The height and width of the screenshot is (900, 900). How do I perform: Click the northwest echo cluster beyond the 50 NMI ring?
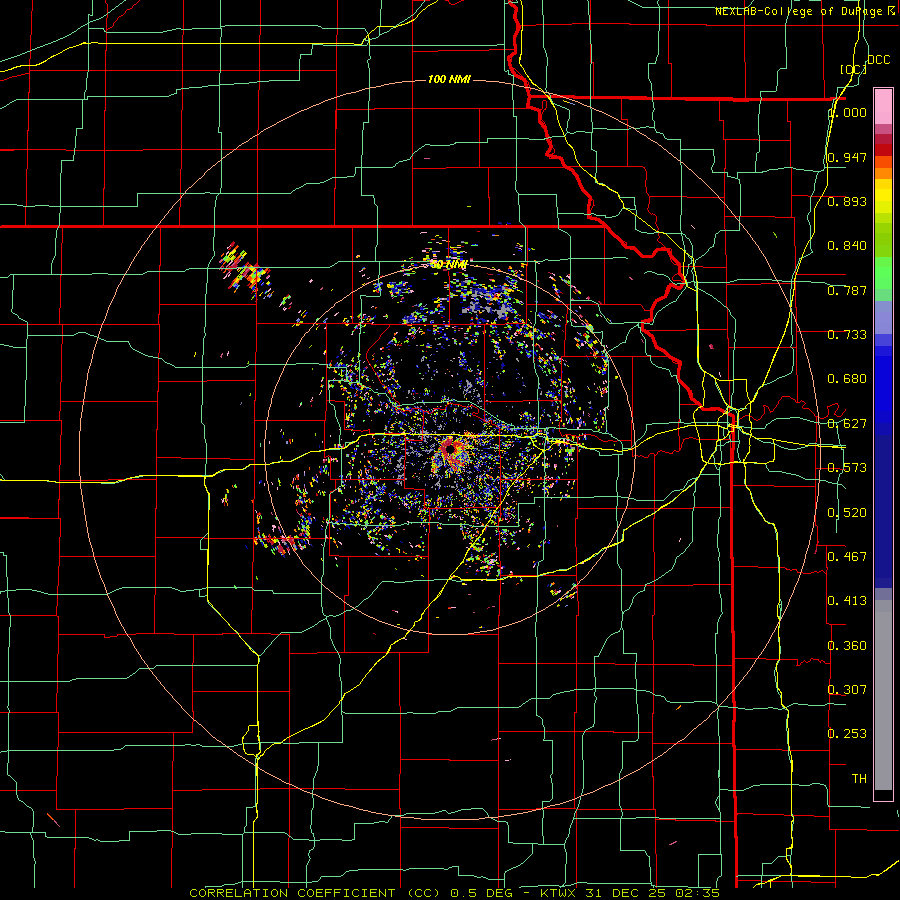245,269
